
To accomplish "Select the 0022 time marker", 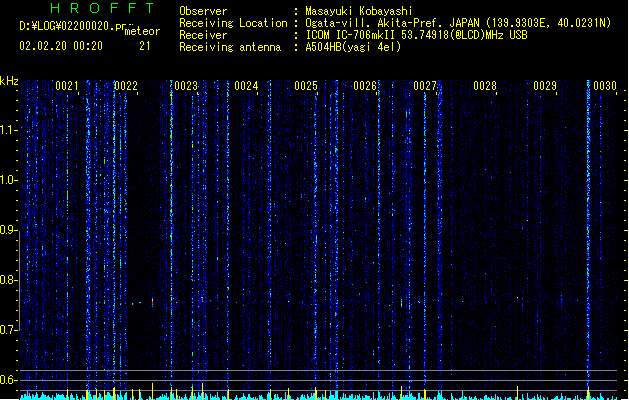I will pos(126,85).
